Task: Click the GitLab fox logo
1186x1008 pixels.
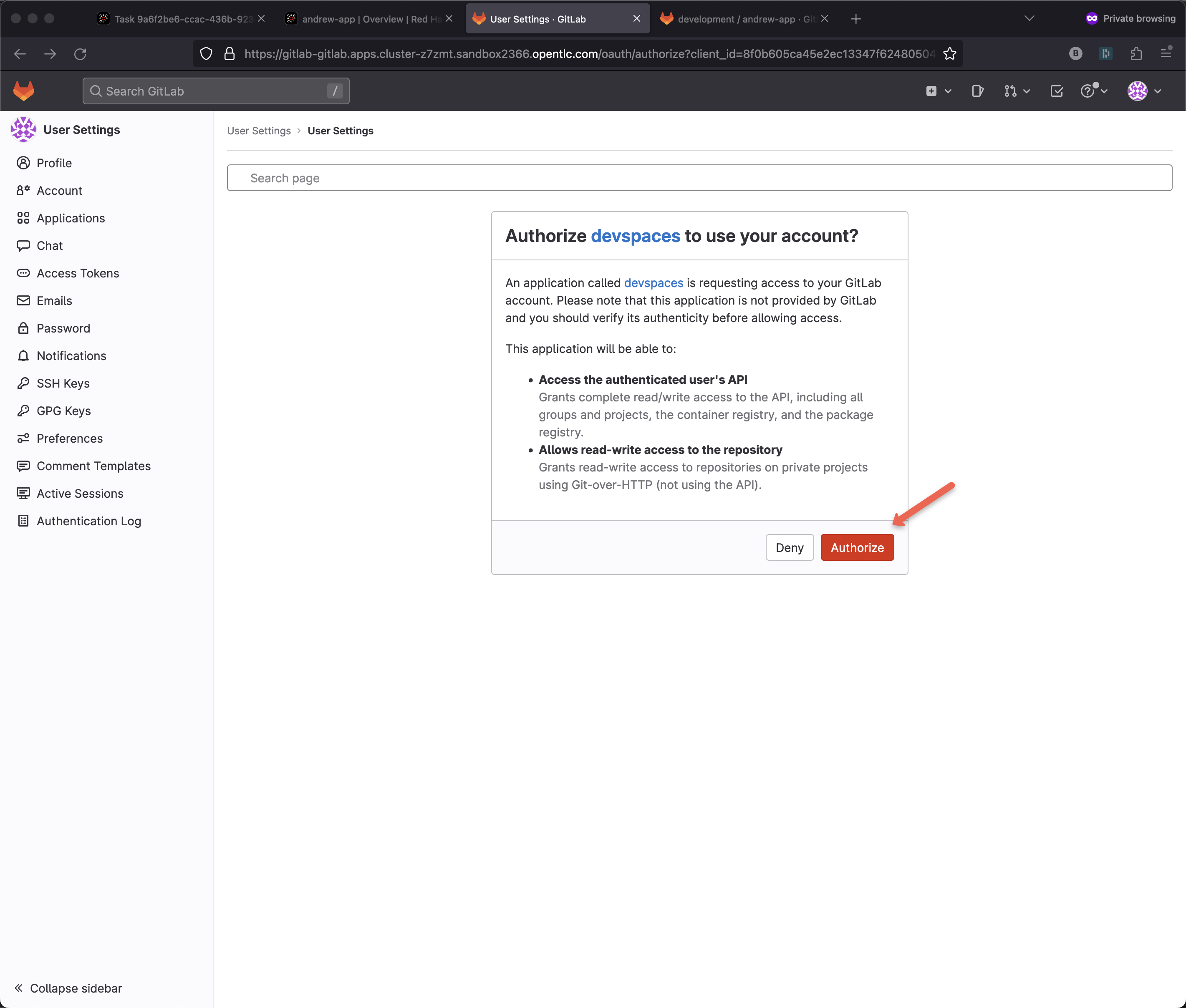Action: click(x=23, y=91)
